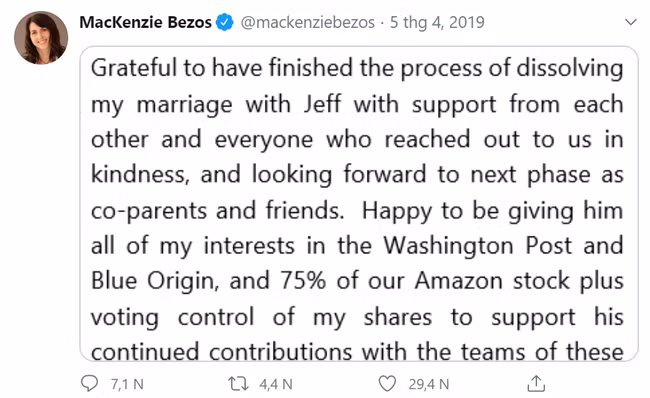Image resolution: width=650 pixels, height=398 pixels.
Task: Visit the @mackenziebezos handle link
Action: (308, 22)
